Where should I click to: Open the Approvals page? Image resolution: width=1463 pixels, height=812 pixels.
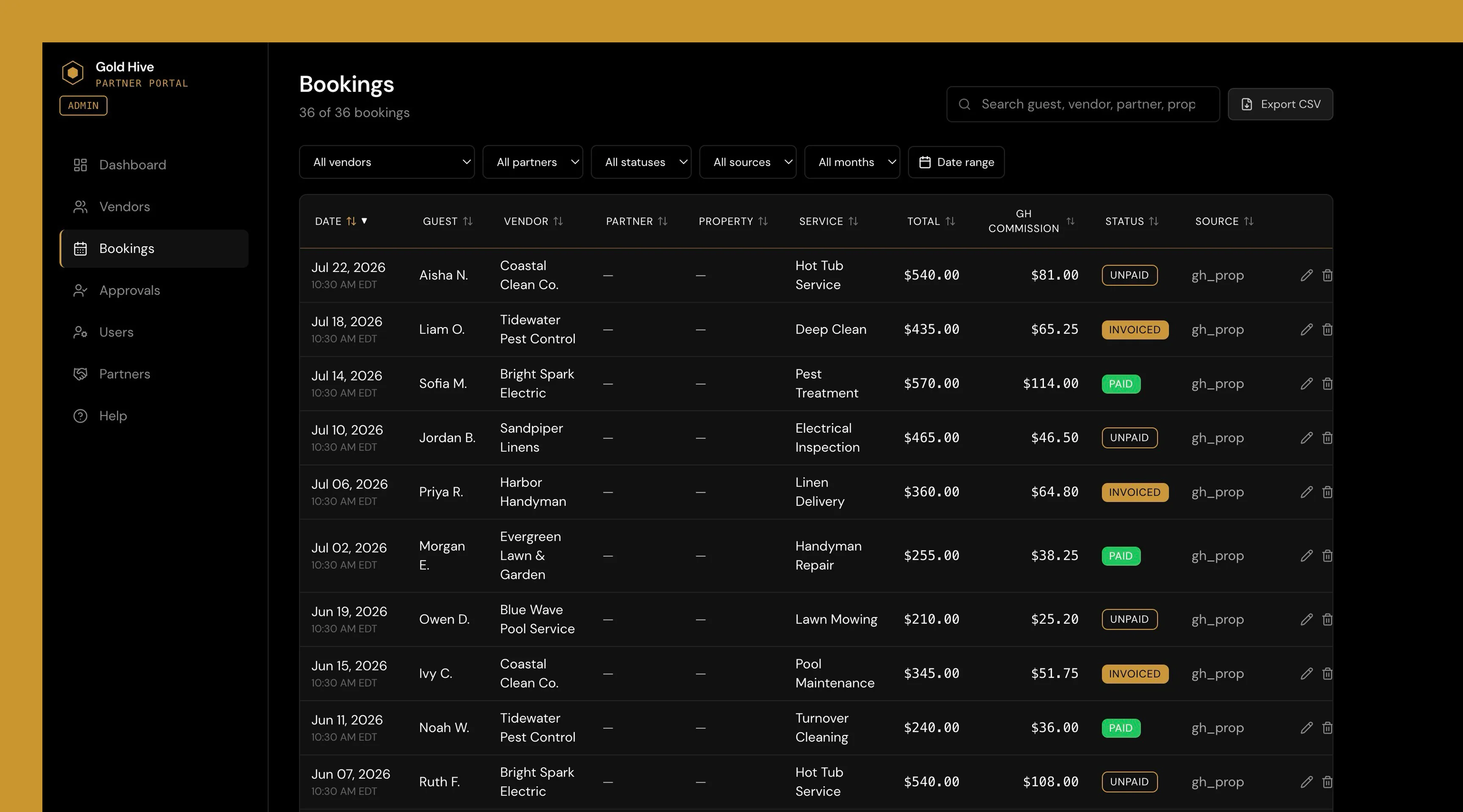coord(154,291)
